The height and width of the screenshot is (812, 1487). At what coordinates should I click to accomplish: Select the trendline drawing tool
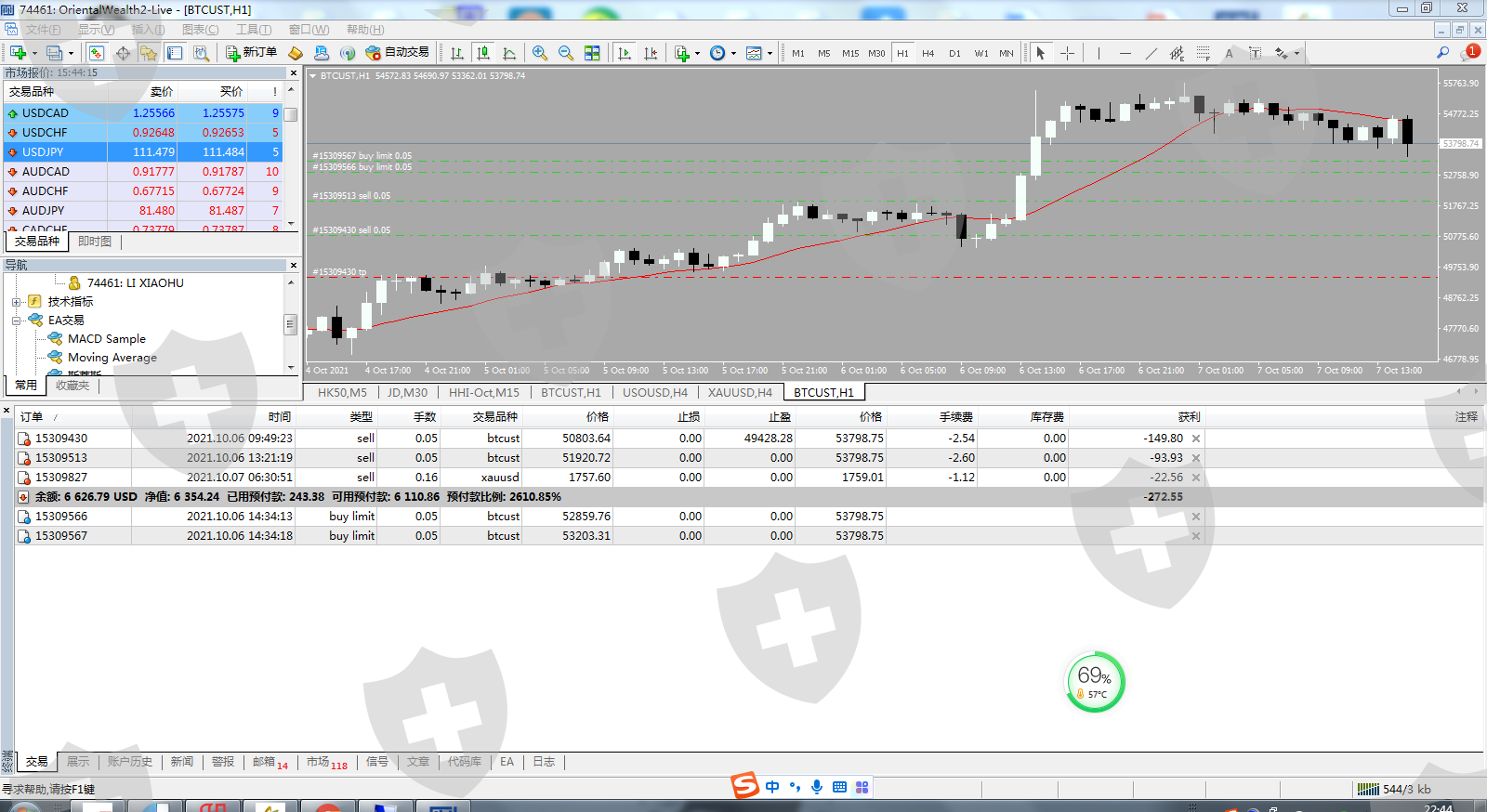click(x=1151, y=53)
